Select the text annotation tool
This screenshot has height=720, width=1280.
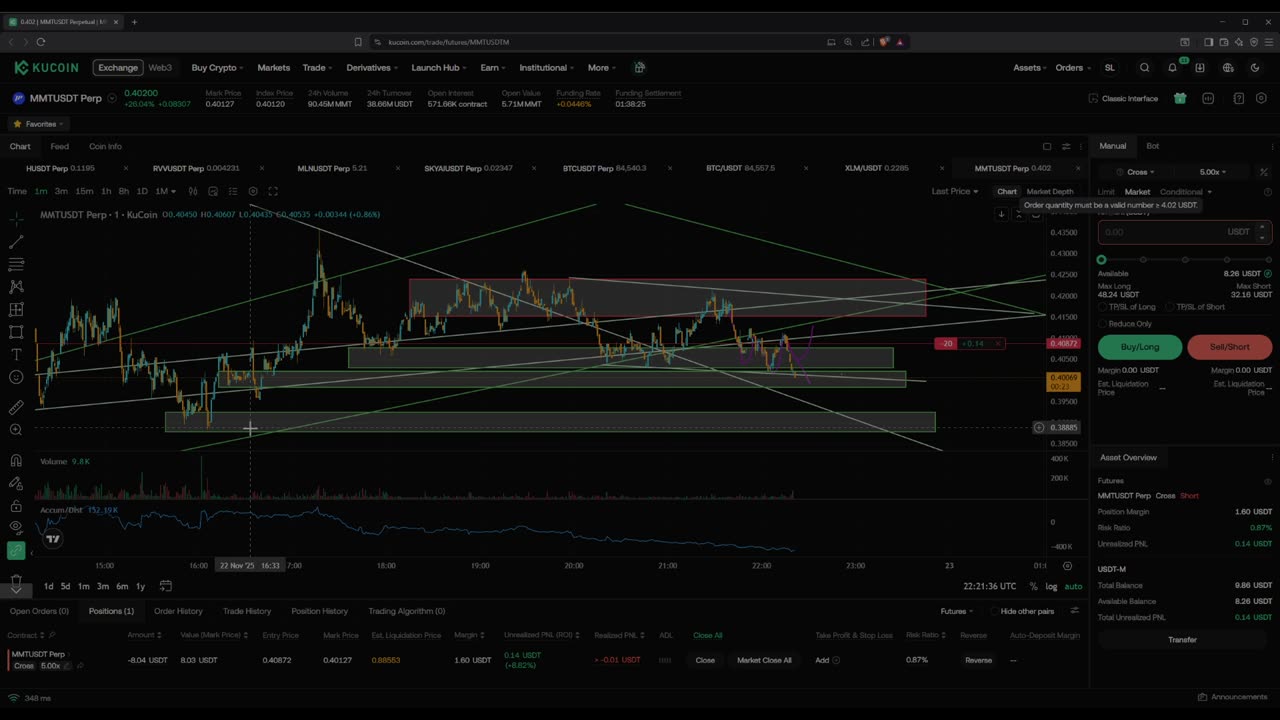tap(16, 355)
